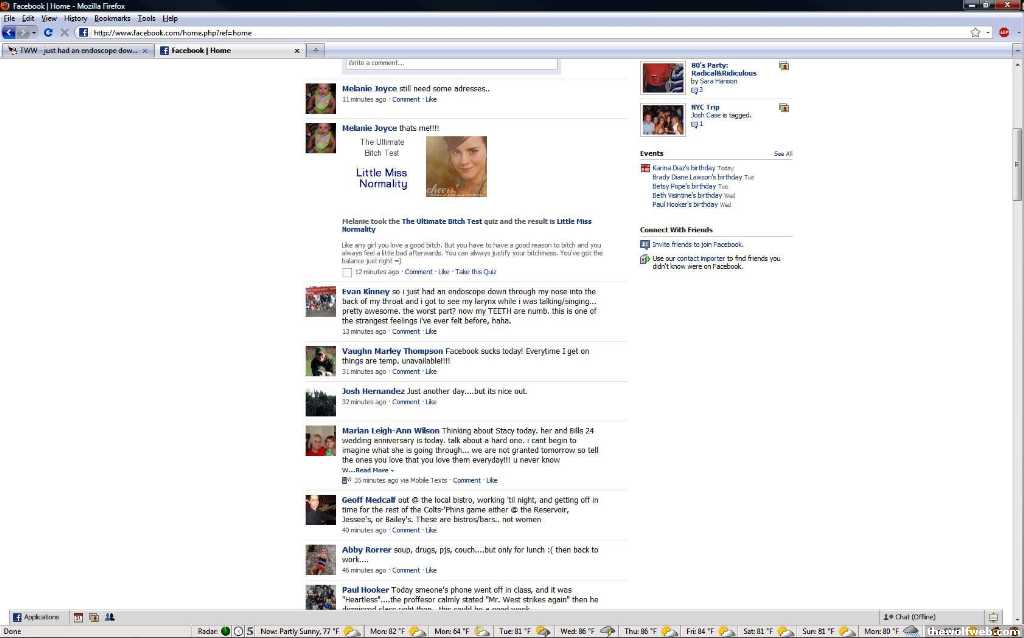This screenshot has width=1024, height=638.
Task: Click the album icon beside 80's Party
Action: (x=784, y=66)
